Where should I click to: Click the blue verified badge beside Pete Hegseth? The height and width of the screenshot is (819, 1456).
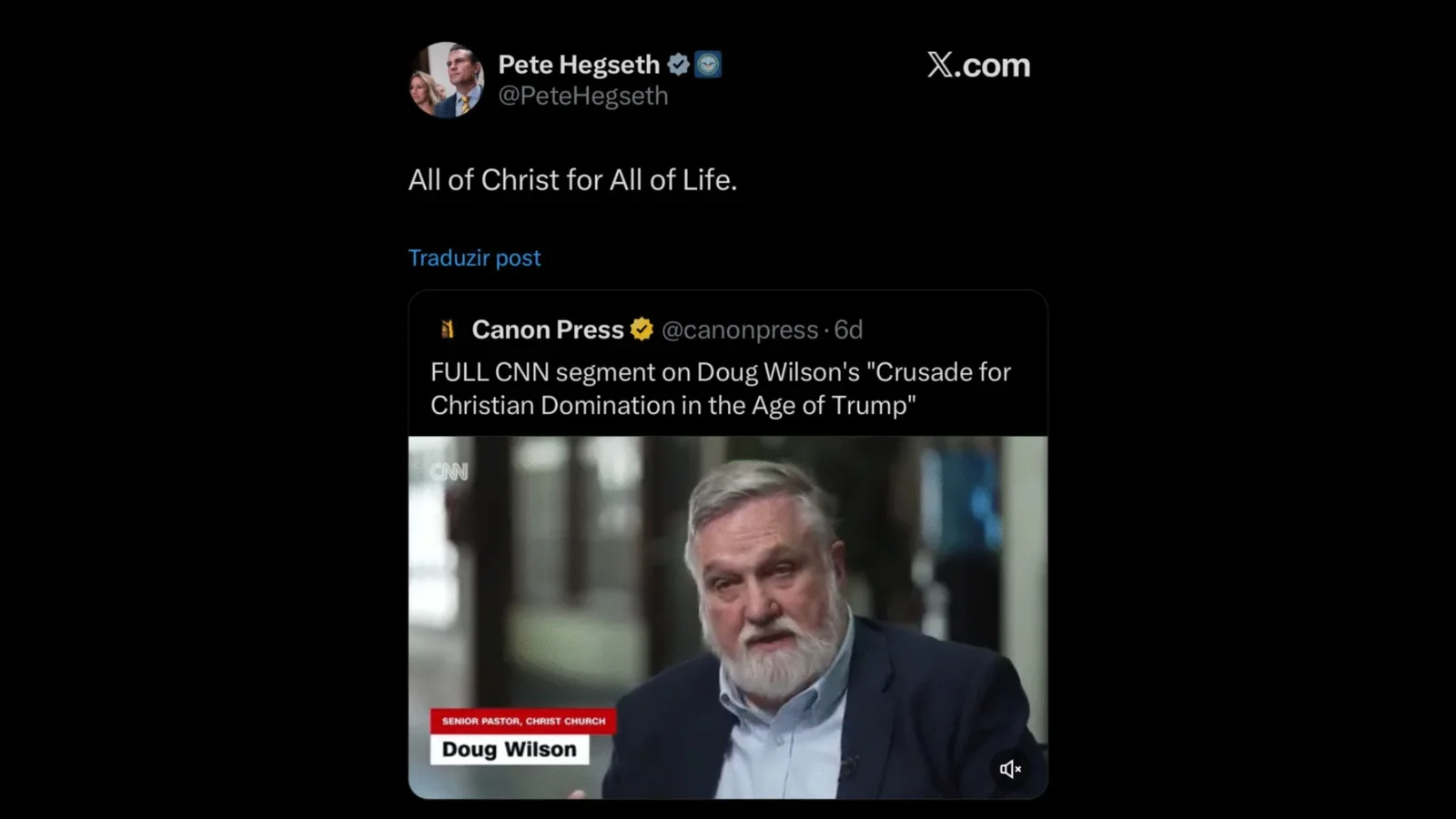click(678, 65)
